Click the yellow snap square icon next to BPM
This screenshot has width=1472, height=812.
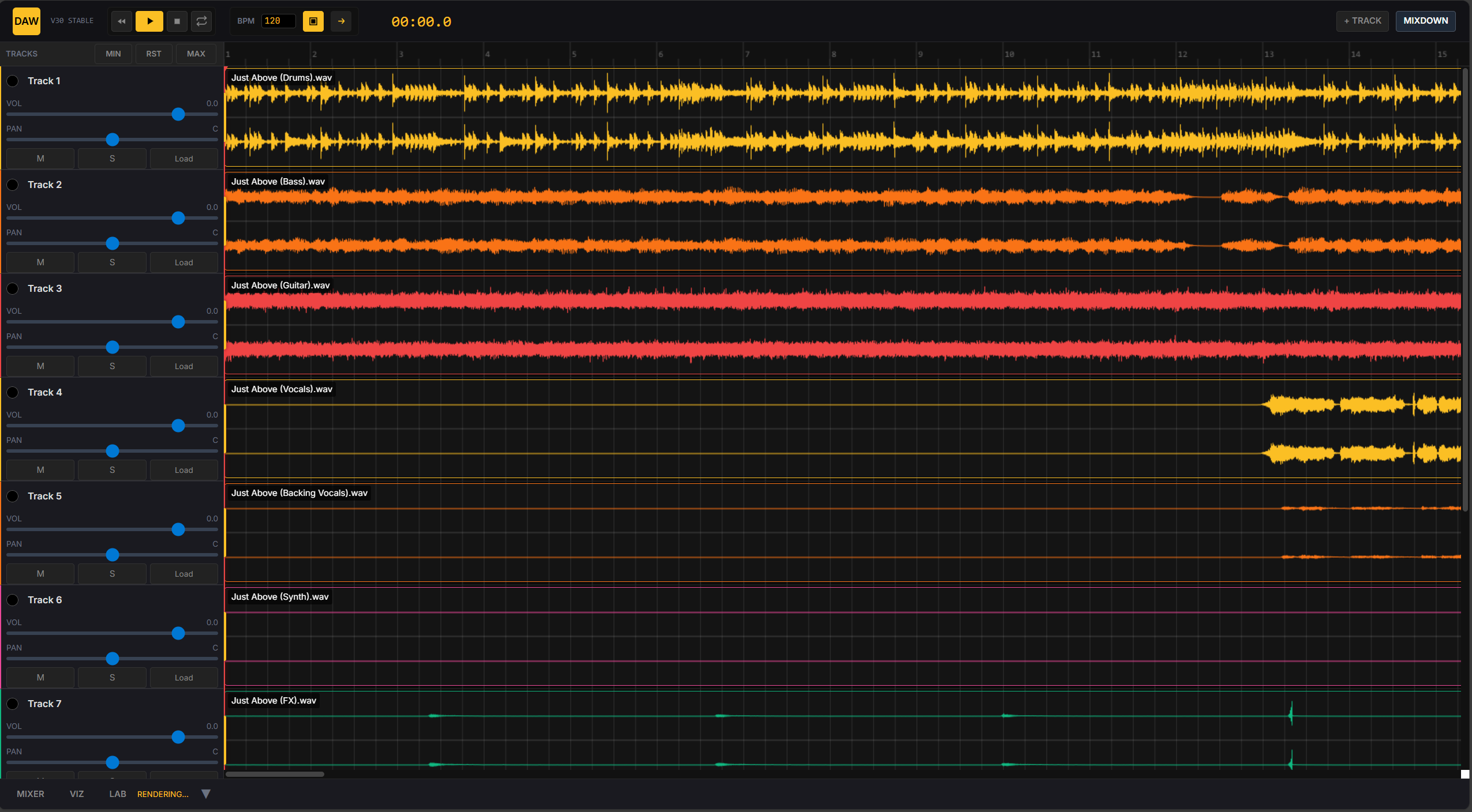pos(313,21)
